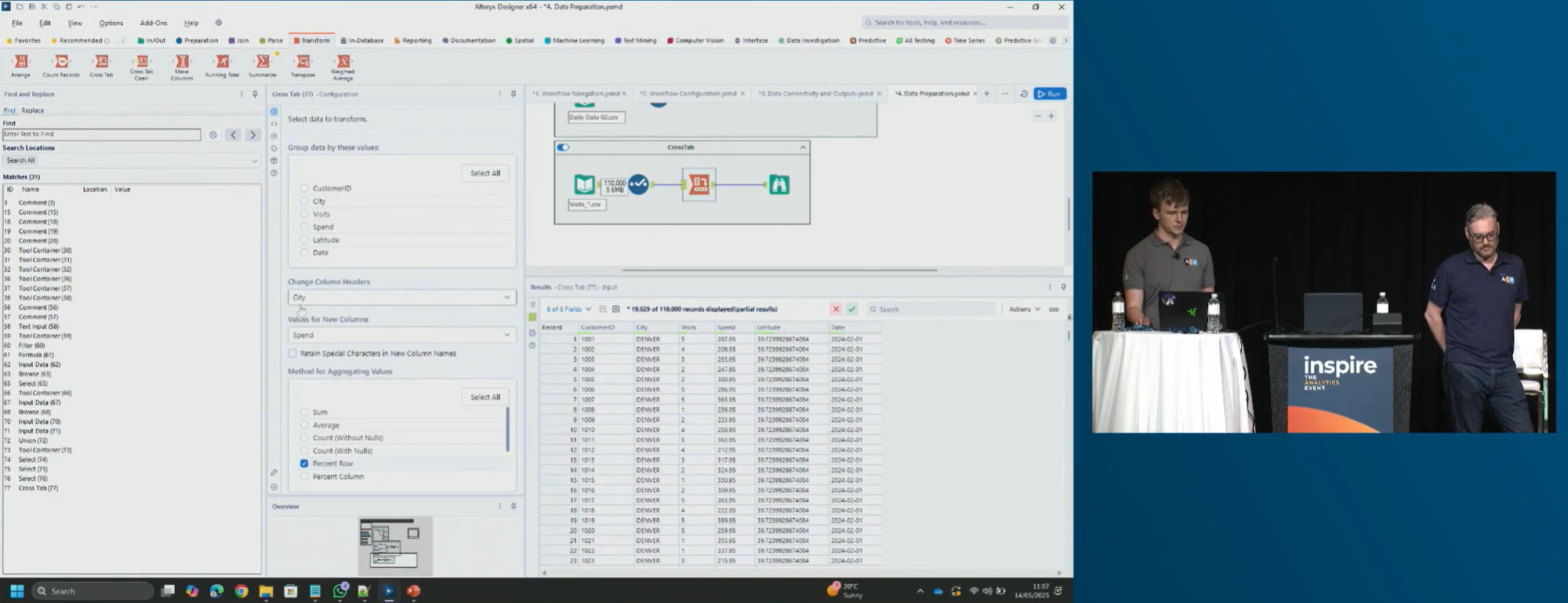Check the City group-by checkbox

304,202
